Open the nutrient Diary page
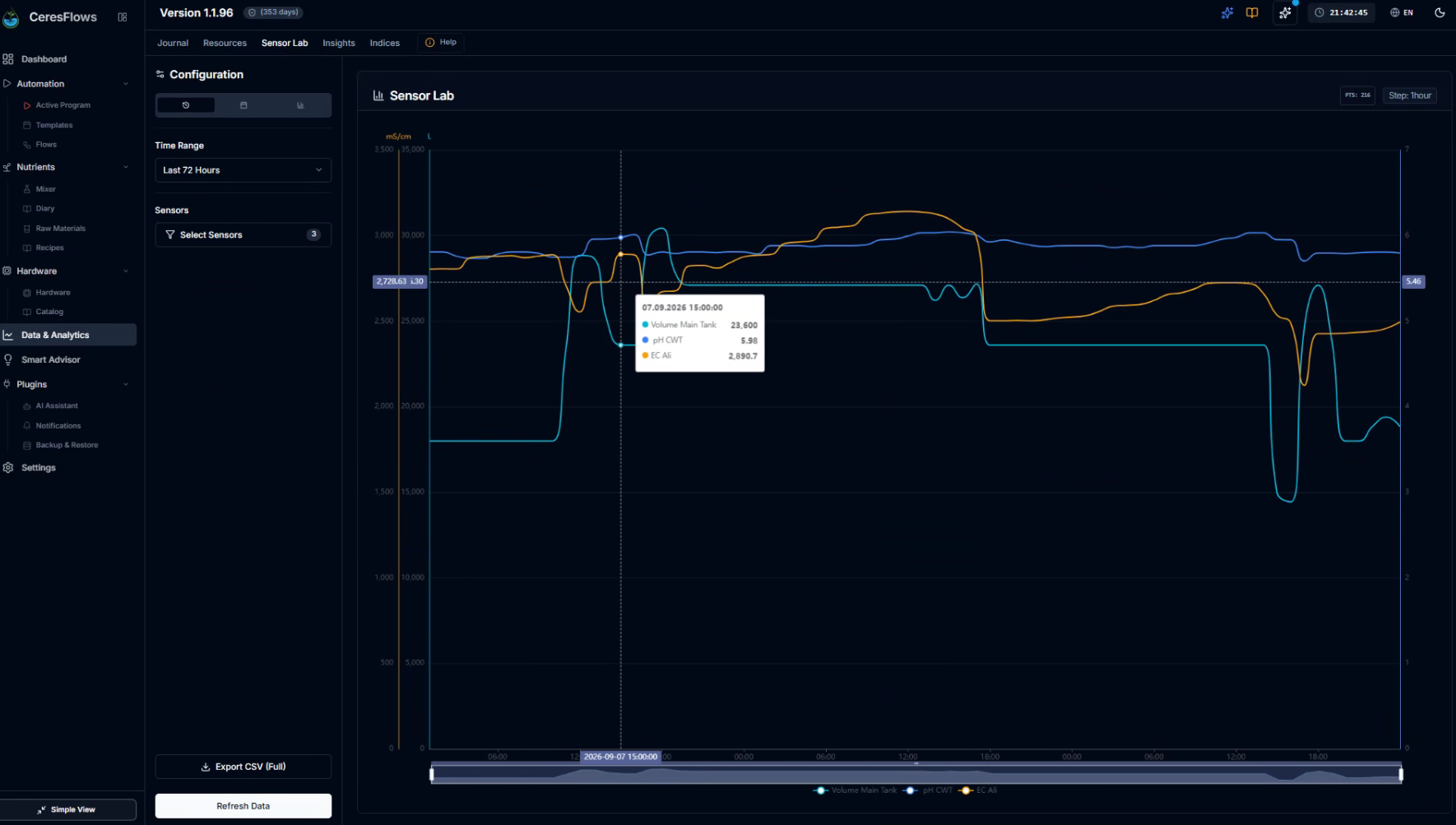1456x825 pixels. click(44, 209)
